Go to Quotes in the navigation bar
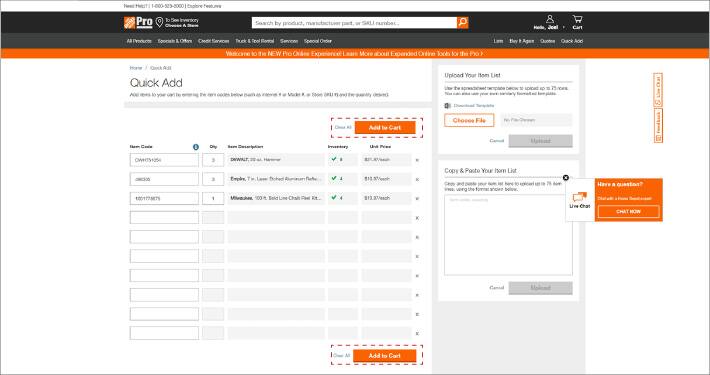This screenshot has height=375, width=710. click(x=547, y=41)
